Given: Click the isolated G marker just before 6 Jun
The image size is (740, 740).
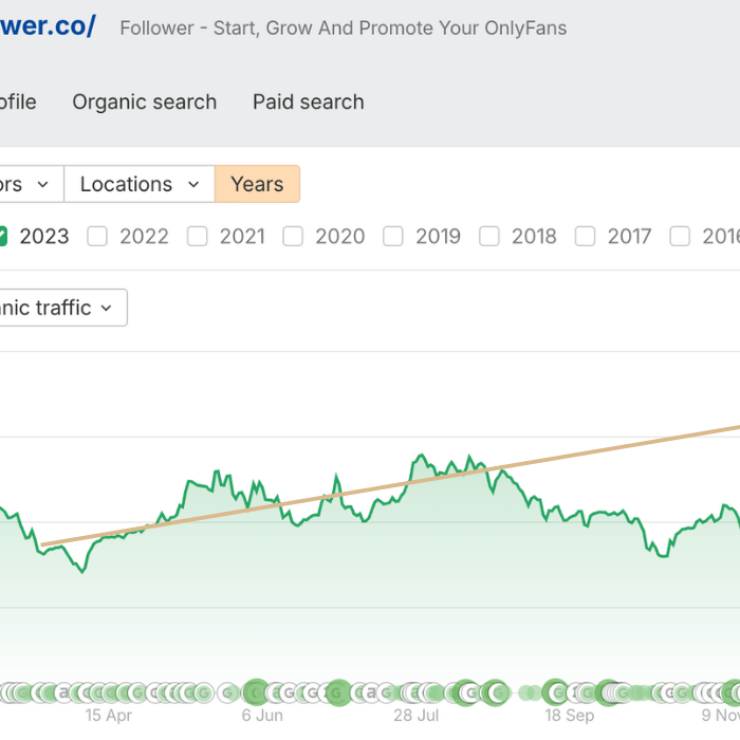Looking at the screenshot, I should point(228,693).
